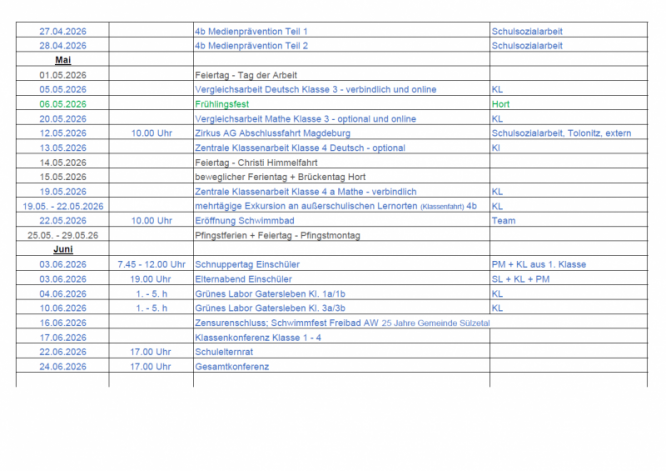Click Schulsozialarbeit, Tolonitz, extern cell

click(x=561, y=133)
